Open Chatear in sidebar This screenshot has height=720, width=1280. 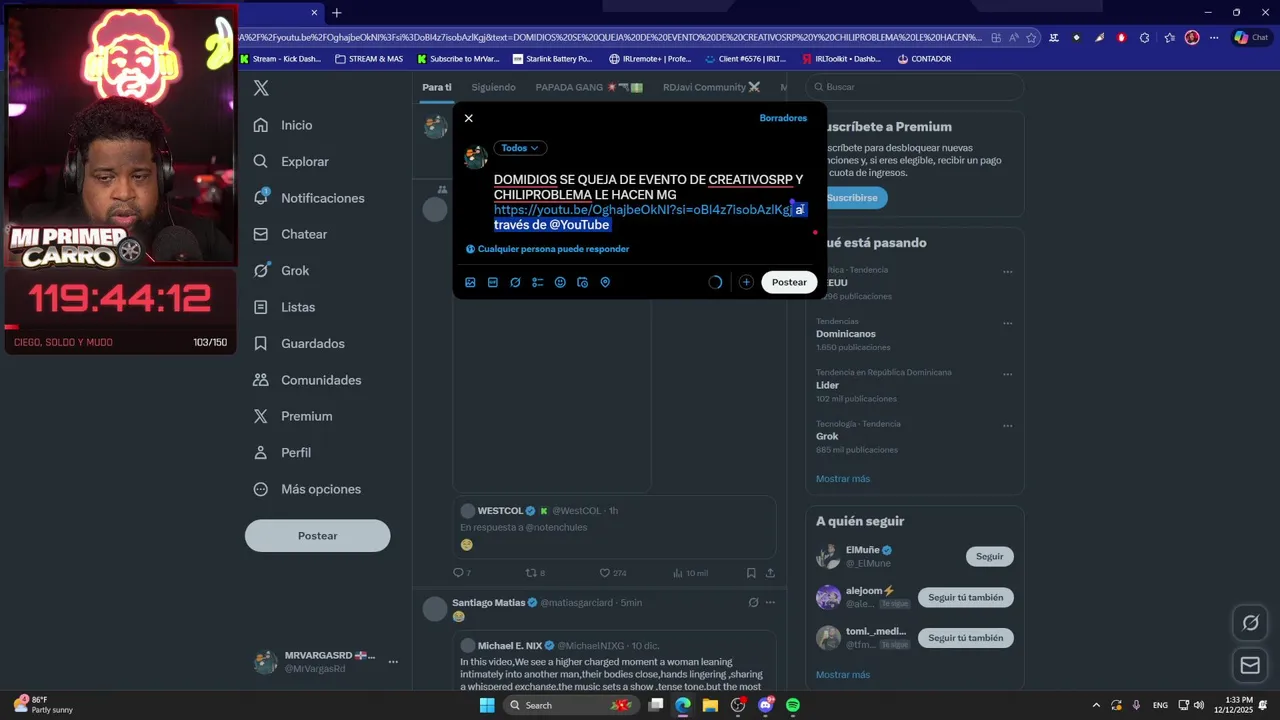coord(291,234)
